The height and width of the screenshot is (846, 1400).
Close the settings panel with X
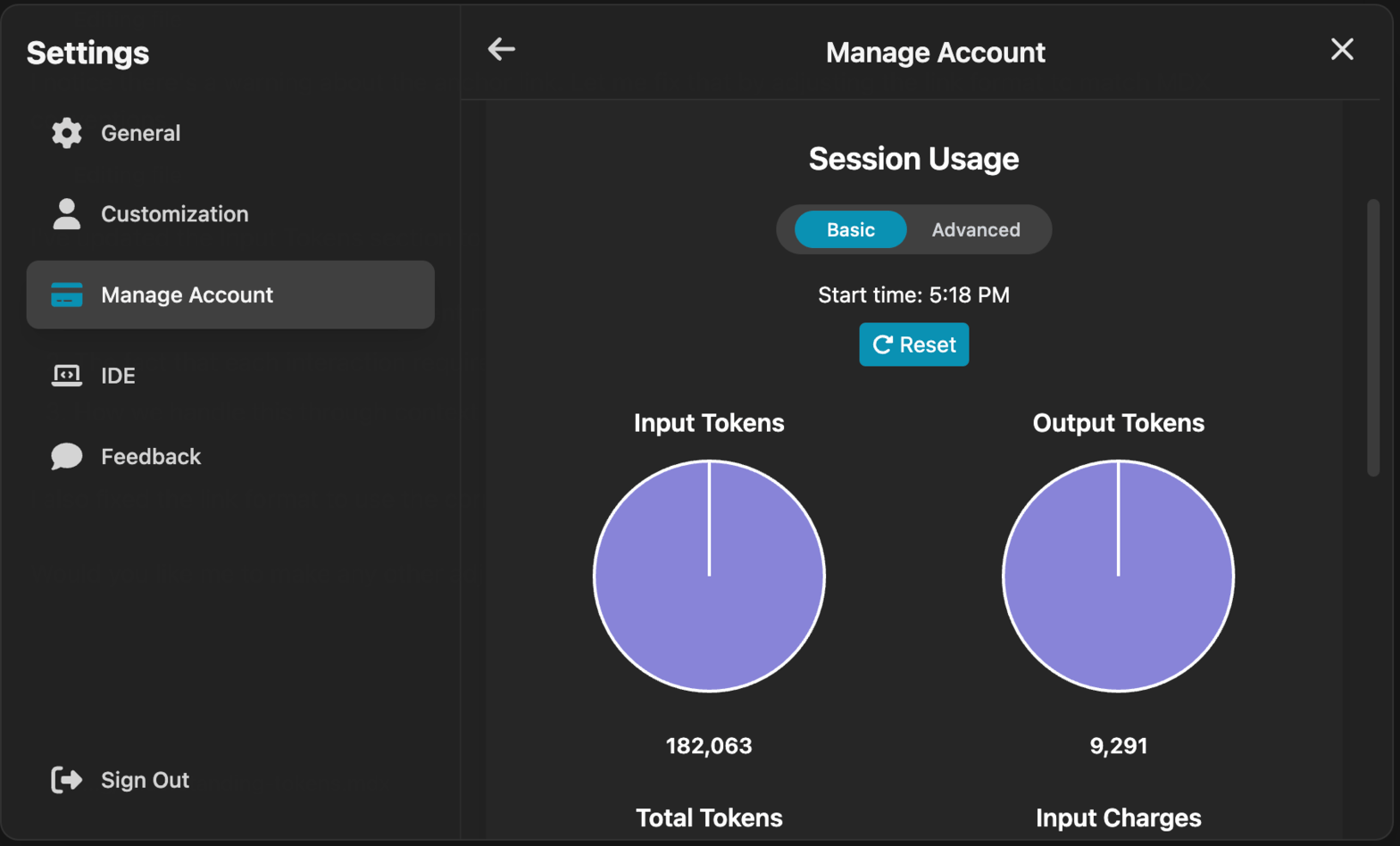tap(1341, 50)
